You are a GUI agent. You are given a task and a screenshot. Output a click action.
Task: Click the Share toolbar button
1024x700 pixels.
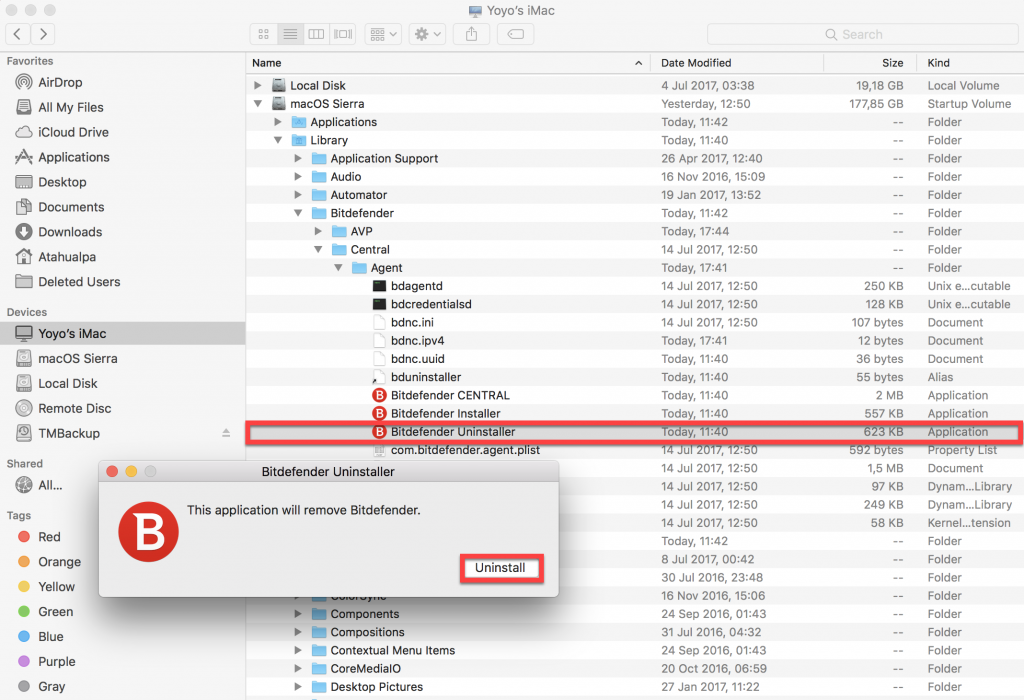472,34
